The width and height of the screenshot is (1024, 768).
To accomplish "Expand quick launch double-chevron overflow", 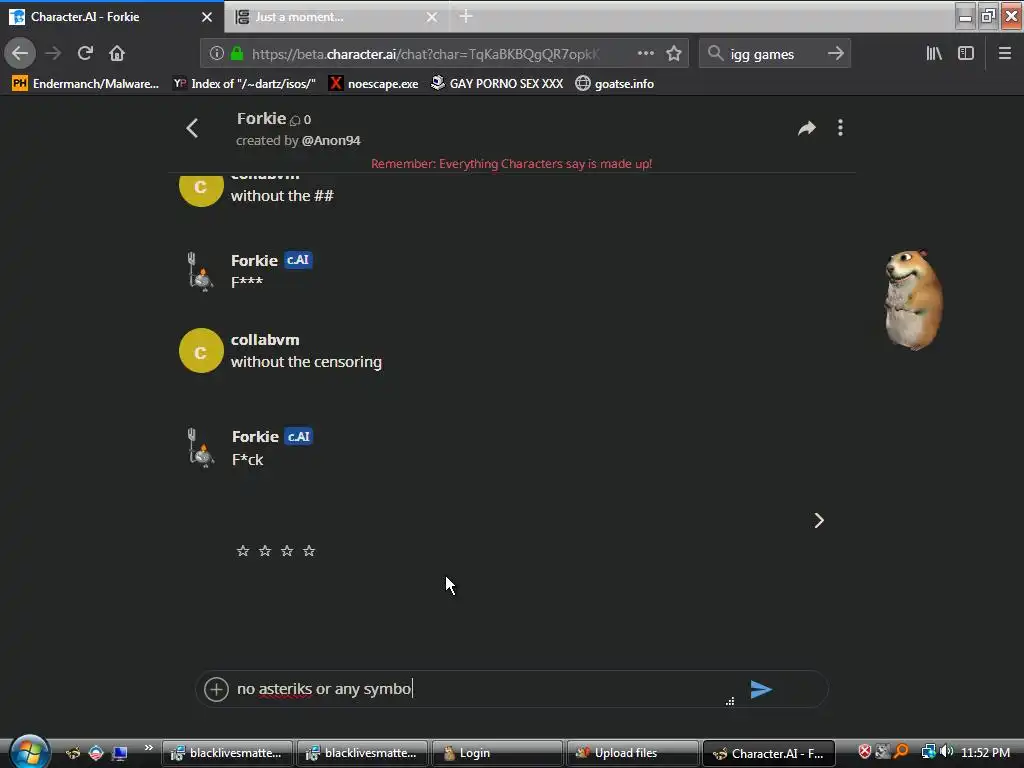I will [x=149, y=748].
